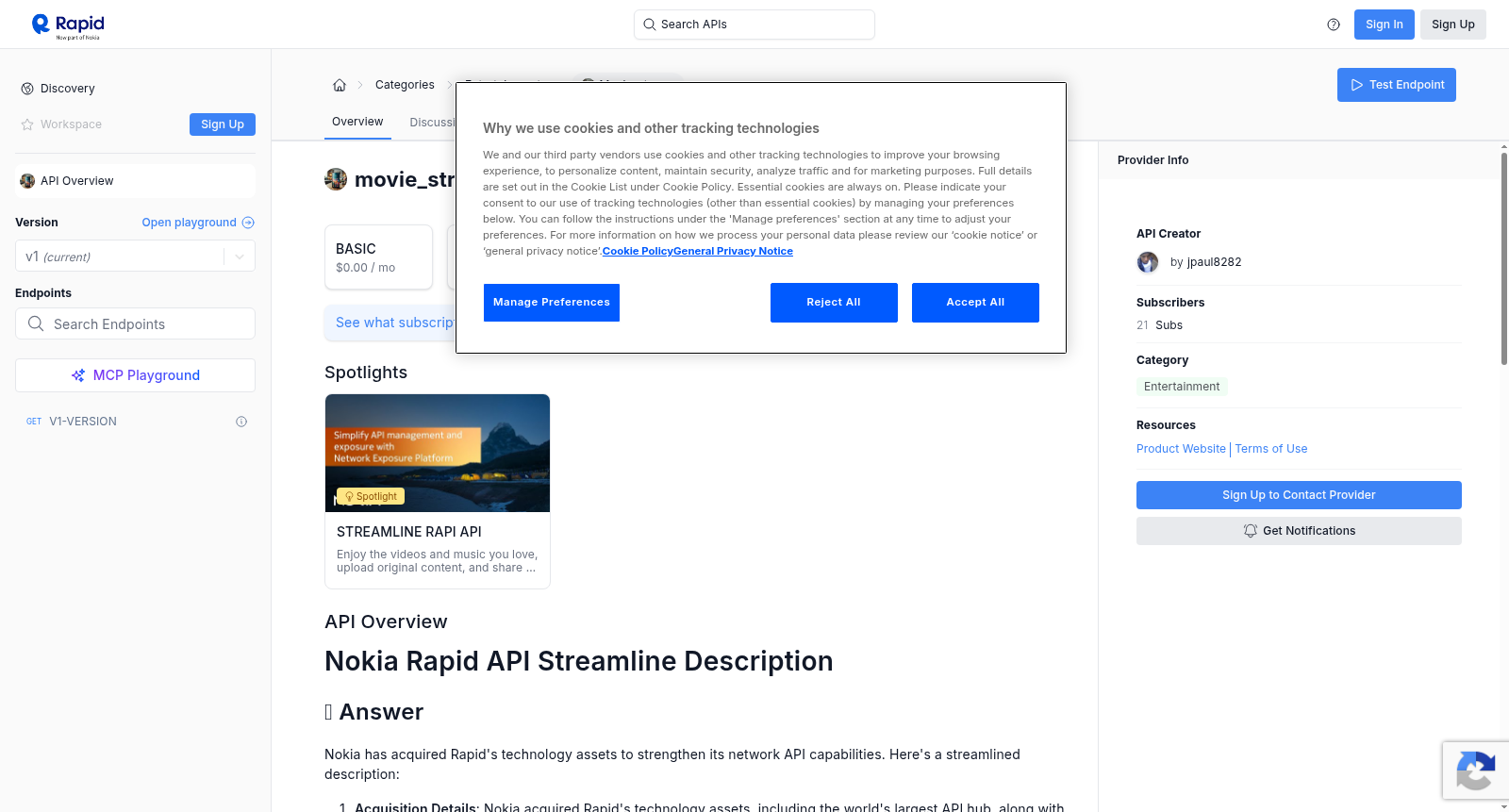This screenshot has height=812, width=1509.
Task: Open the help question mark icon
Action: [1334, 25]
